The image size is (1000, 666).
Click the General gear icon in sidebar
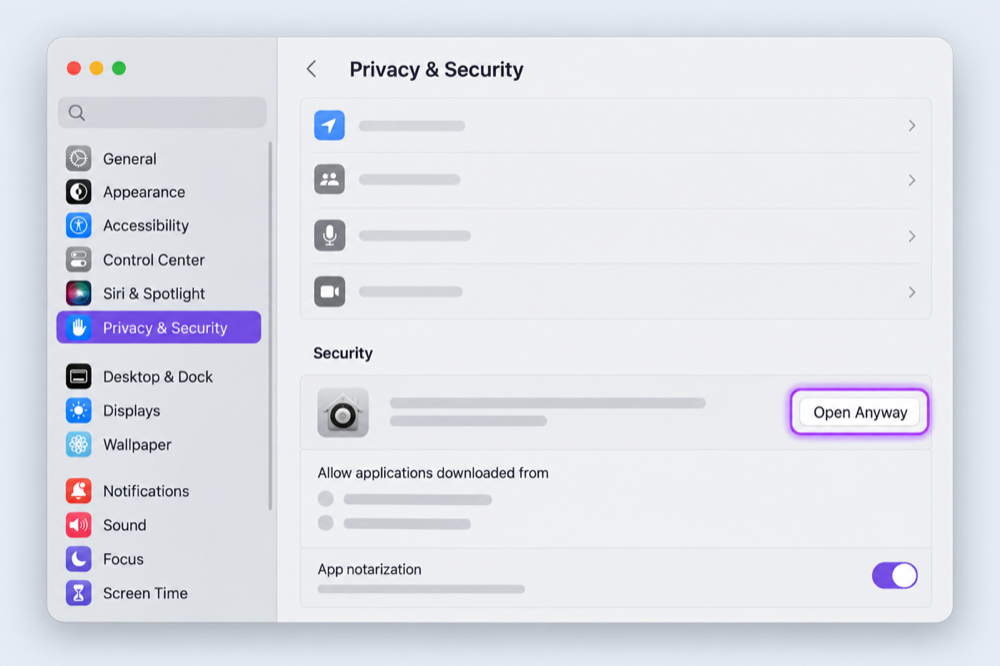click(78, 158)
